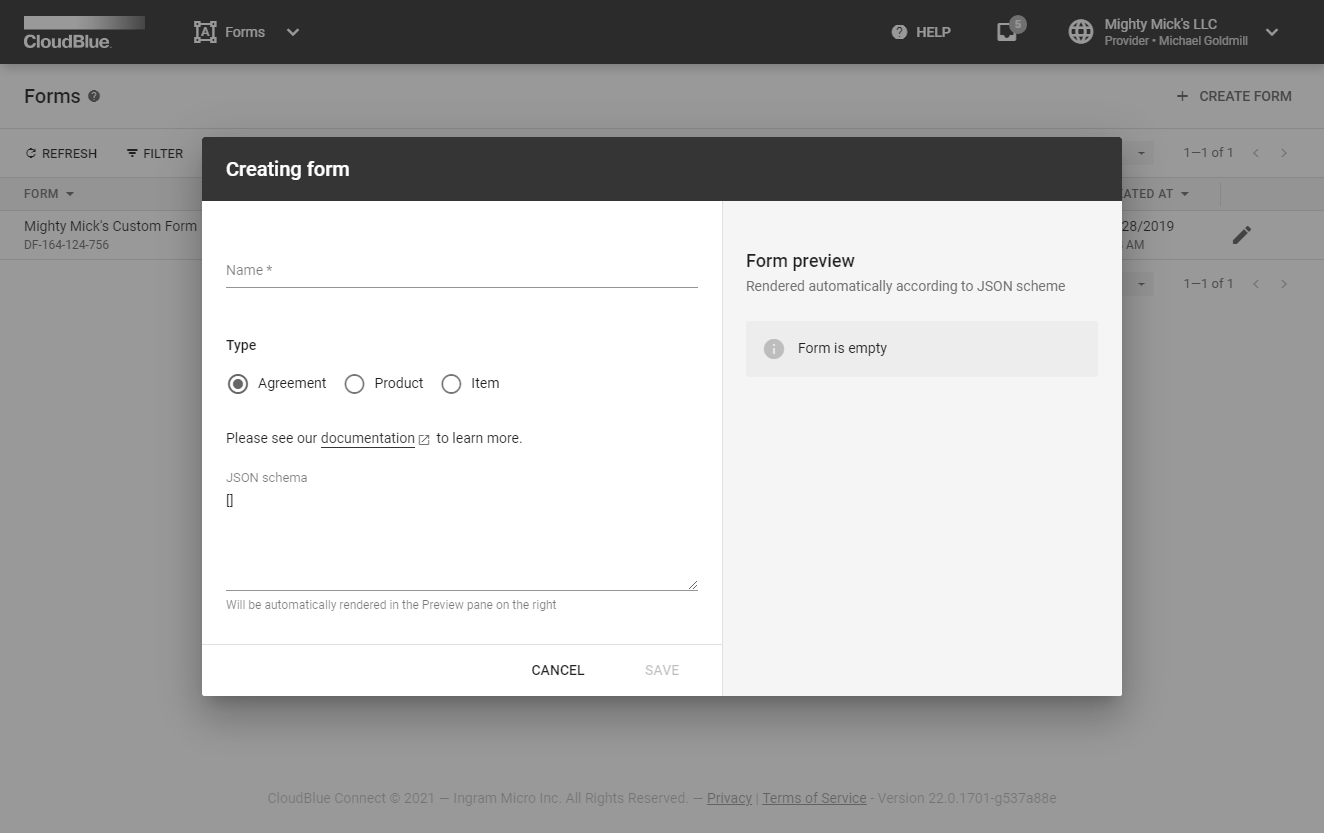
Task: Click the Forms module icon in header
Action: (x=205, y=32)
